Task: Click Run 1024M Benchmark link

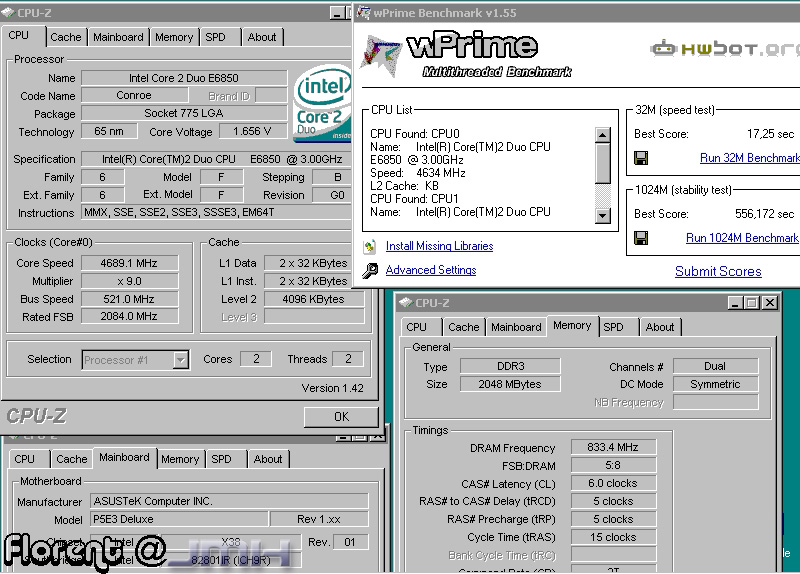Action: point(742,238)
